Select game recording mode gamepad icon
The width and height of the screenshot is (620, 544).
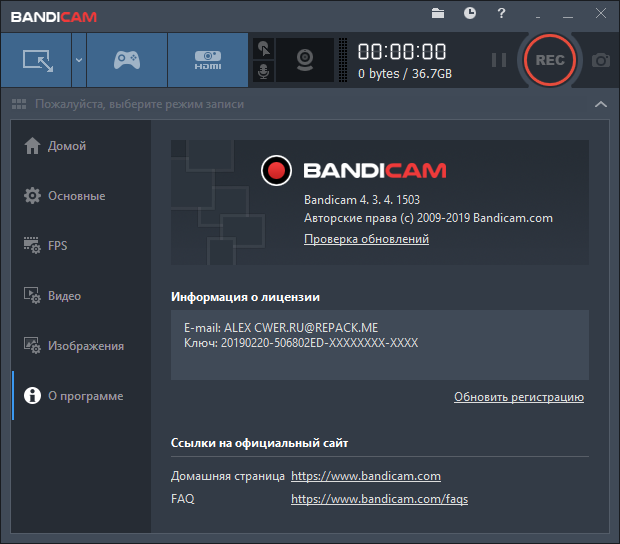coord(126,60)
